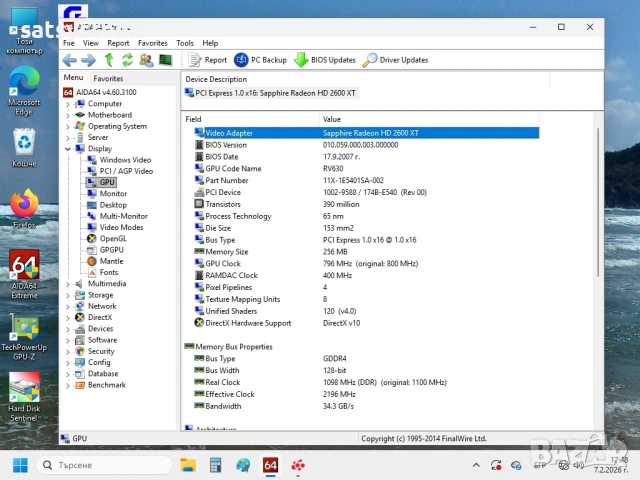Select the BIOS Version row
Screen dimensions: 640x480
366,145
